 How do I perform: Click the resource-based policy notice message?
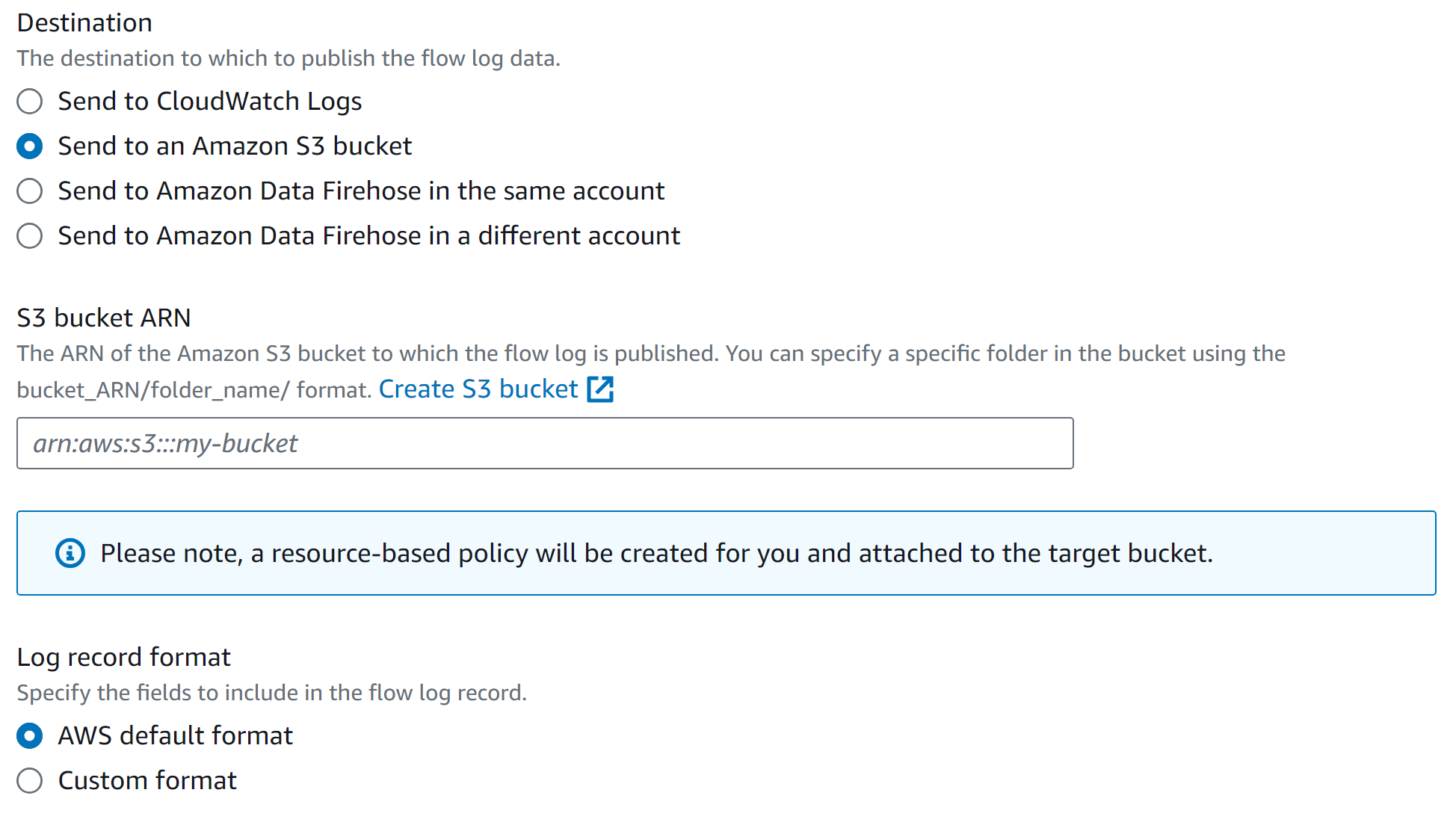[656, 553]
